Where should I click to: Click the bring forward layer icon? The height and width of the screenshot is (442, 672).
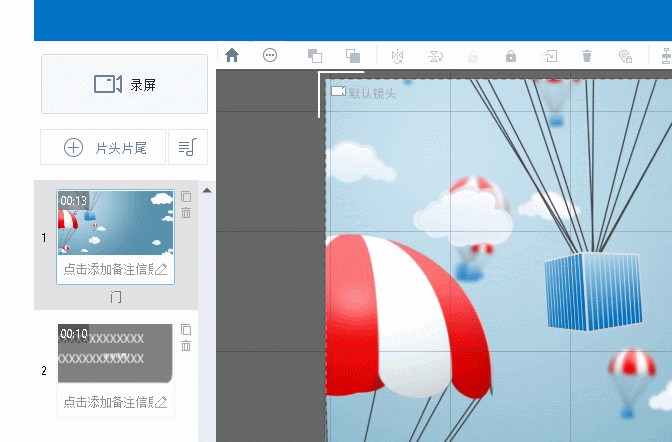point(314,56)
